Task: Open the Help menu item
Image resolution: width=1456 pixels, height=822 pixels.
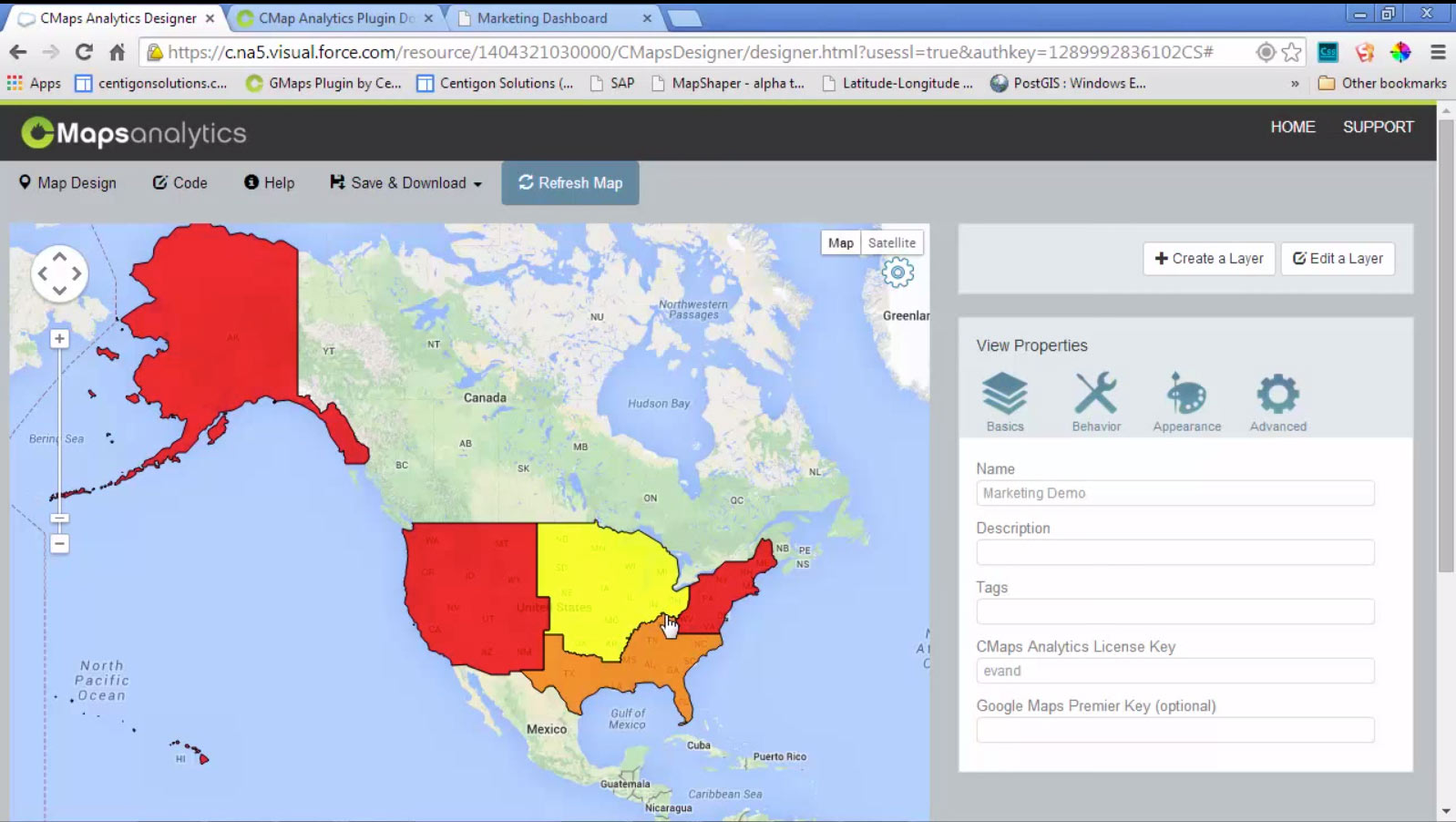Action: pos(269,183)
